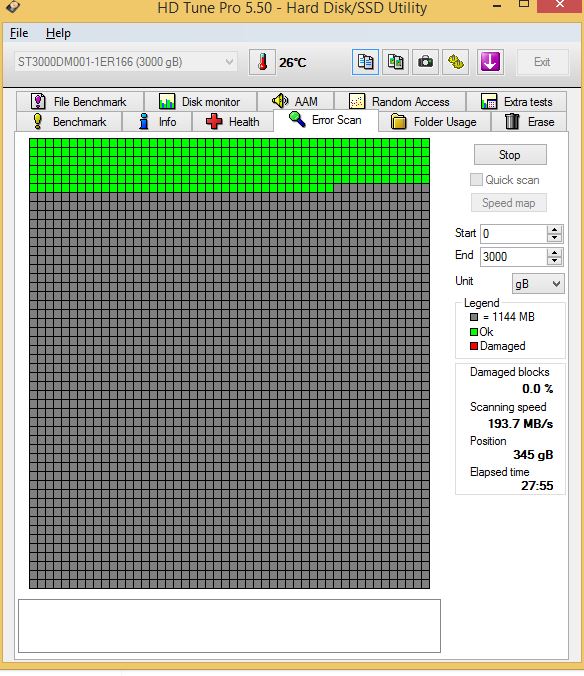584x676 pixels.
Task: Click the thermometer temperature icon
Action: (x=262, y=63)
